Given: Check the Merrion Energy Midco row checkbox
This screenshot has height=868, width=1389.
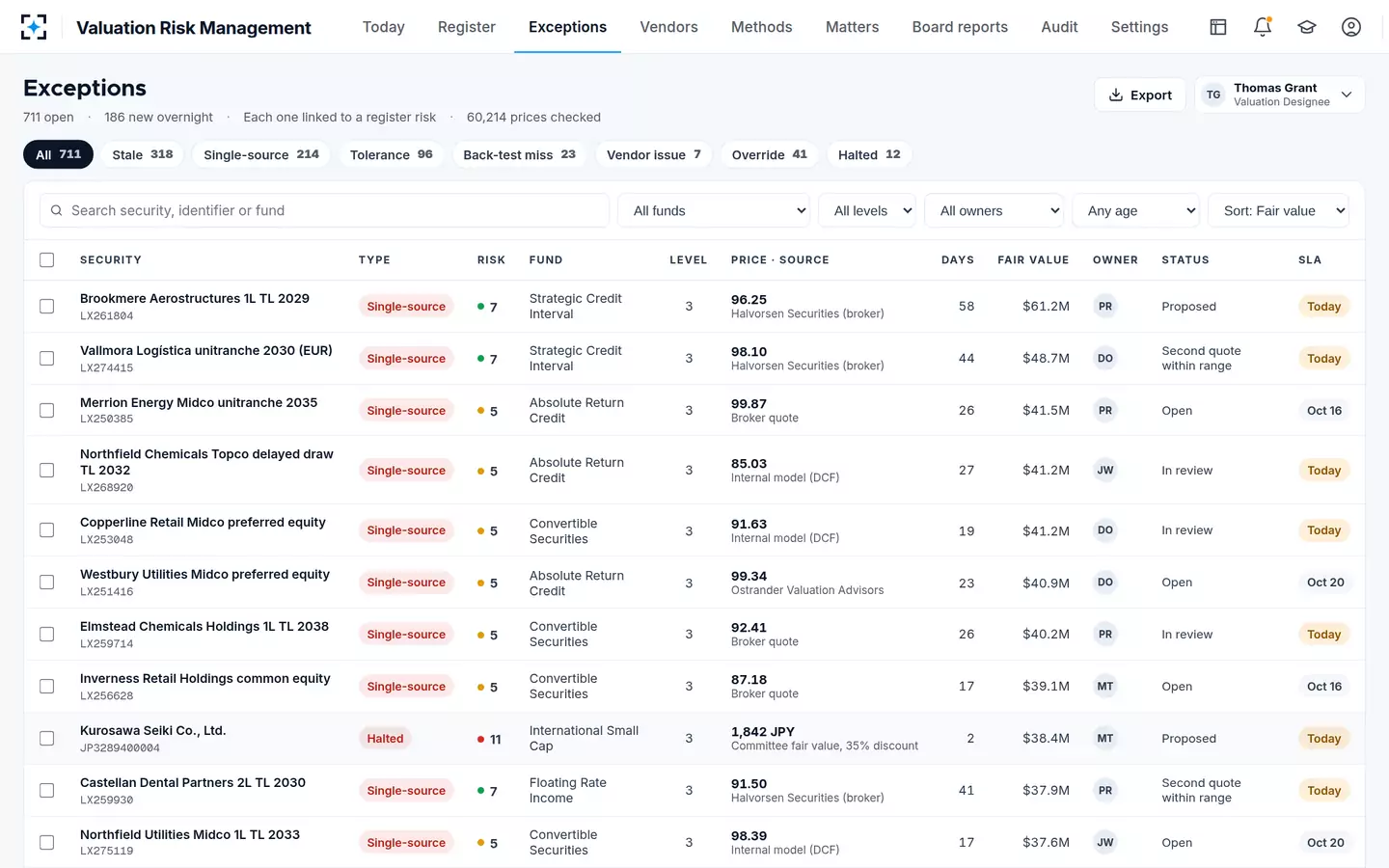Looking at the screenshot, I should 46,411.
